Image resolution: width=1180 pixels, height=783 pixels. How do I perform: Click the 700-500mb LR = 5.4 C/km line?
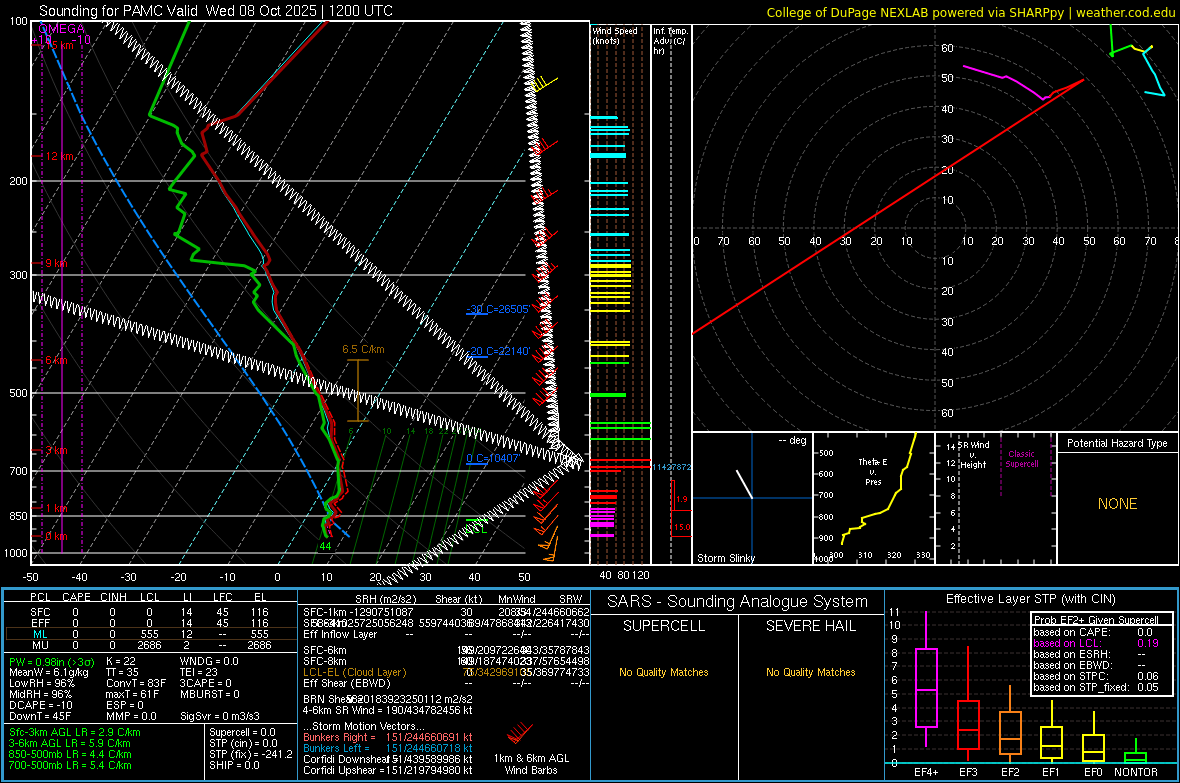[70, 765]
